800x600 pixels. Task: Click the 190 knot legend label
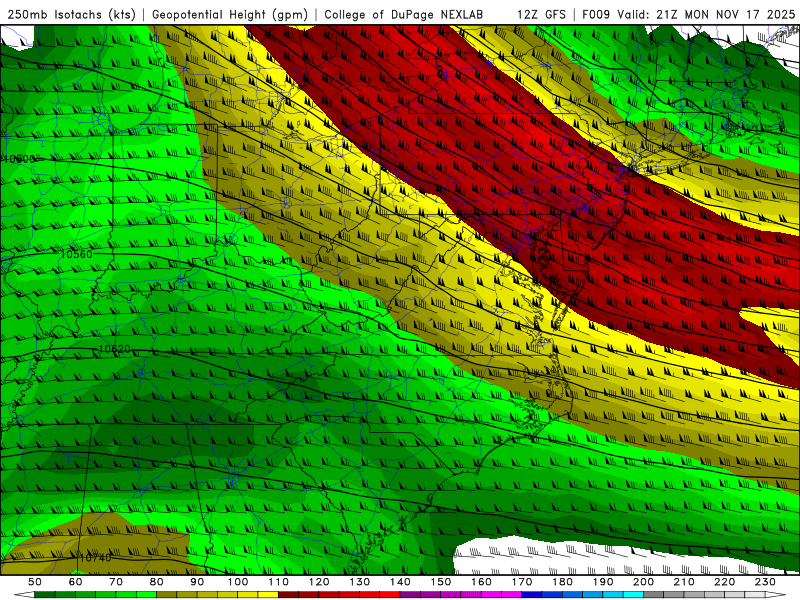(x=603, y=582)
